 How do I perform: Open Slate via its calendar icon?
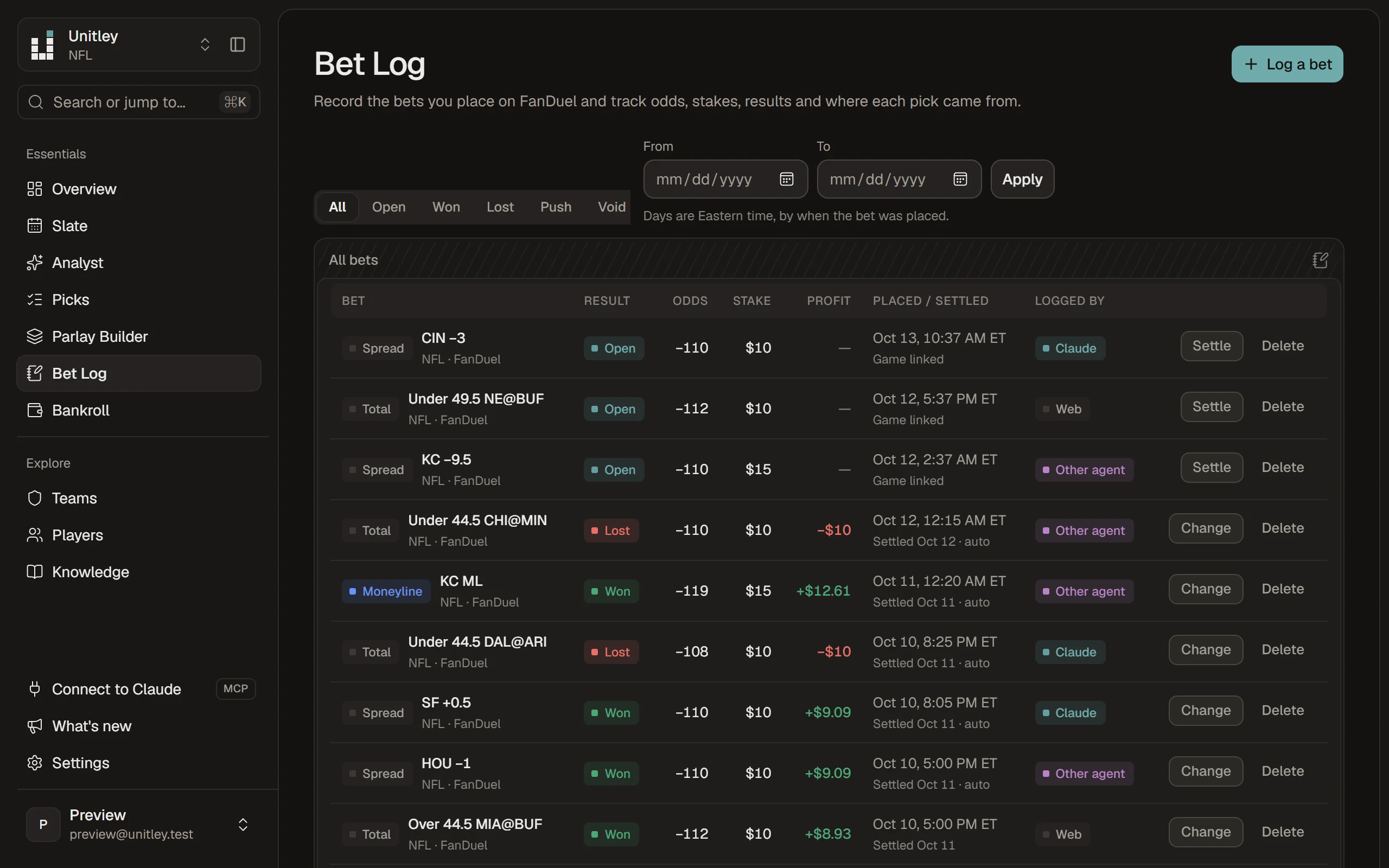point(34,226)
